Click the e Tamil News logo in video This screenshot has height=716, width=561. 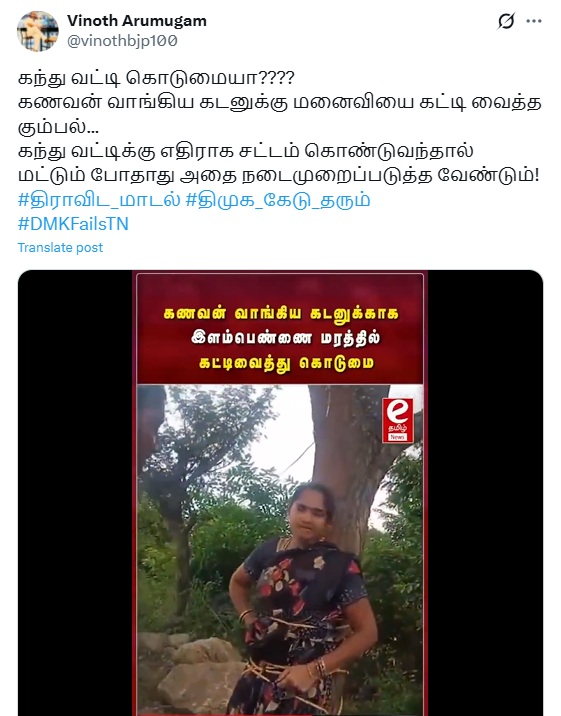click(x=398, y=420)
